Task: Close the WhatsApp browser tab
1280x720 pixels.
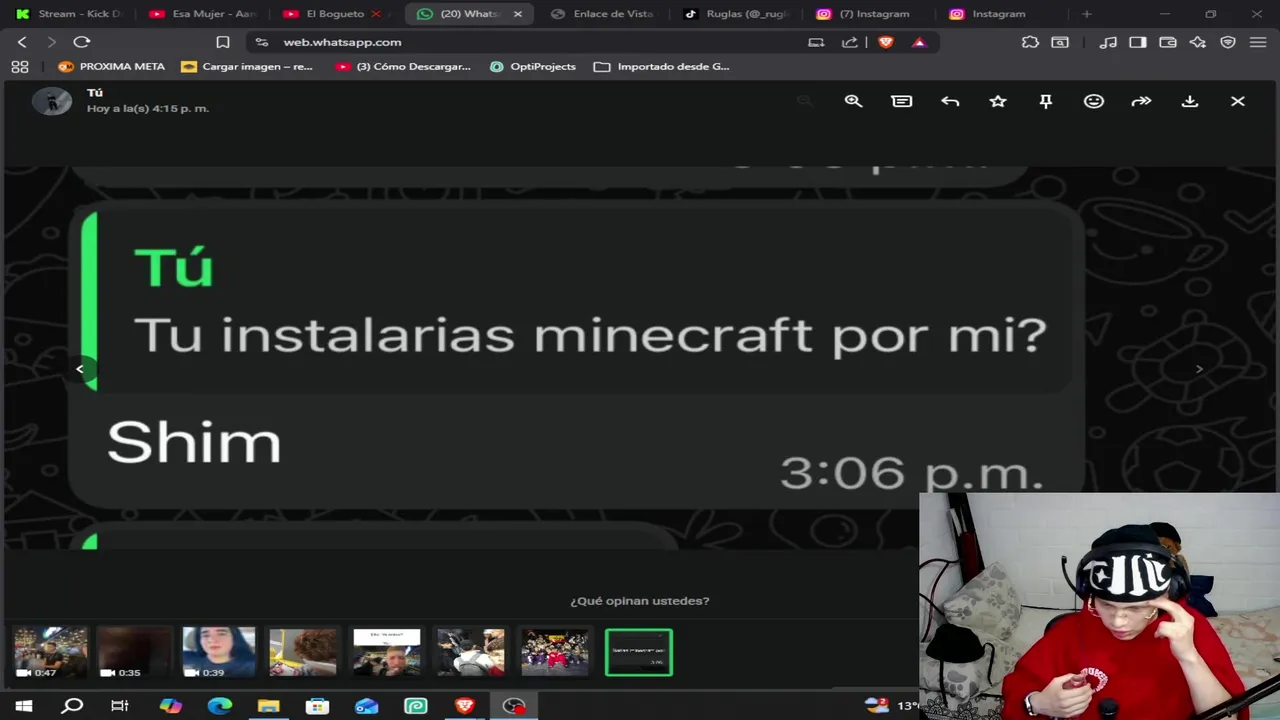Action: [518, 14]
